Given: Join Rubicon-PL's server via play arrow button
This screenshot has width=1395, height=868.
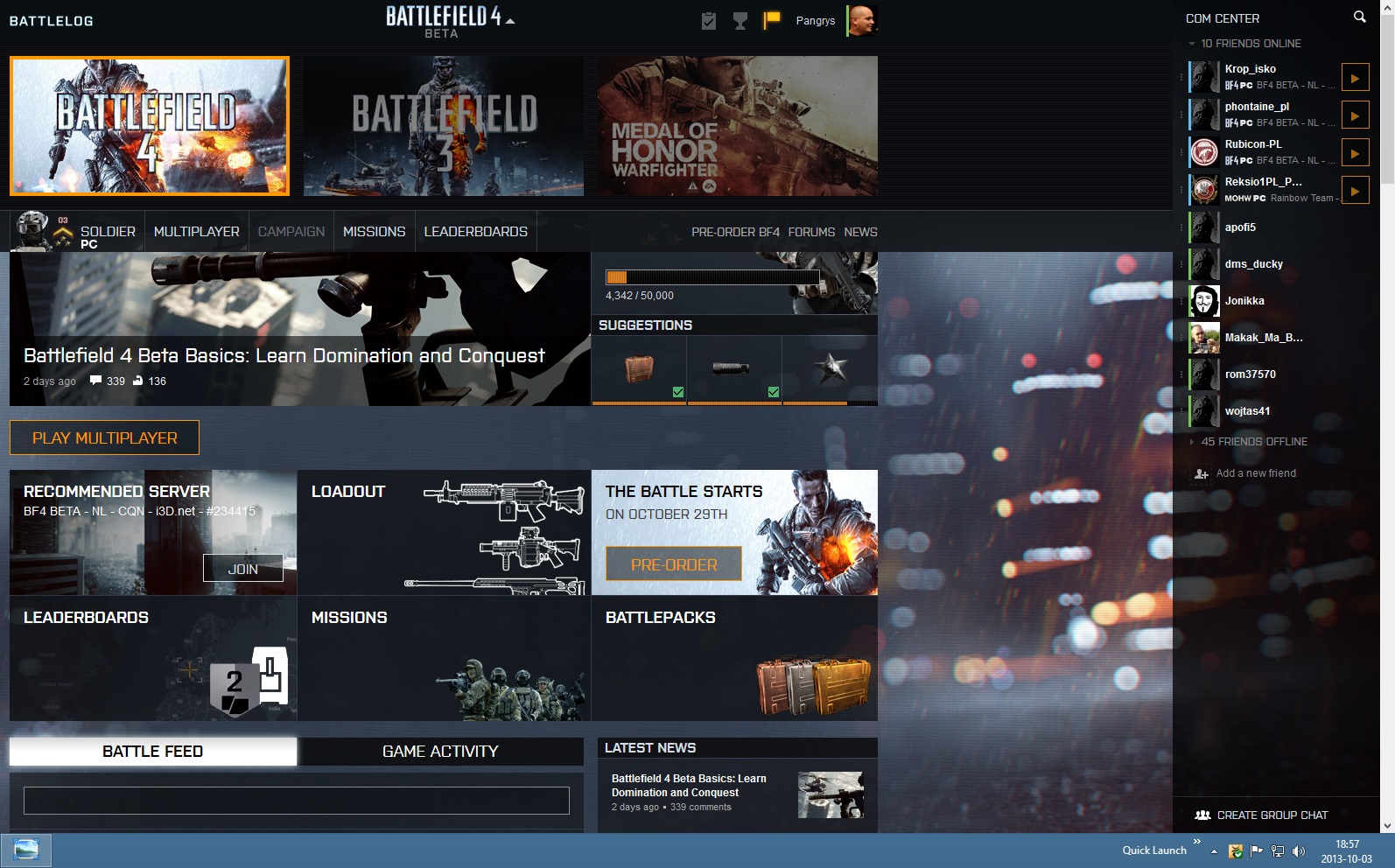Looking at the screenshot, I should click(x=1355, y=153).
